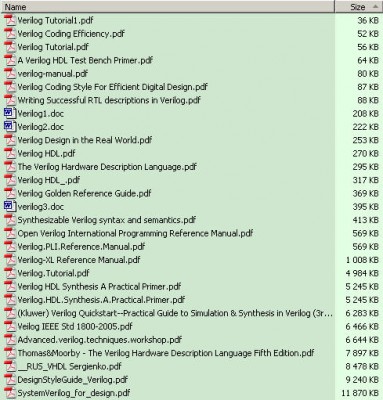Select the file name Verilog1.doc

pyautogui.click(x=40, y=113)
